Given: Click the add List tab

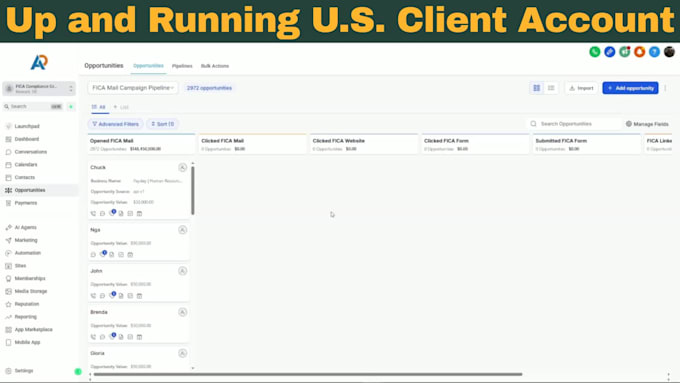Looking at the screenshot, I should 121,107.
